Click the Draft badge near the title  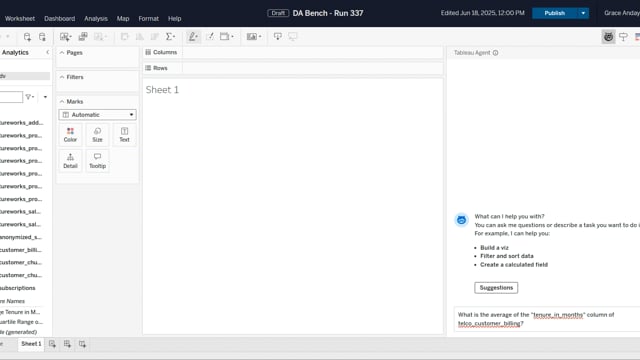tap(278, 13)
